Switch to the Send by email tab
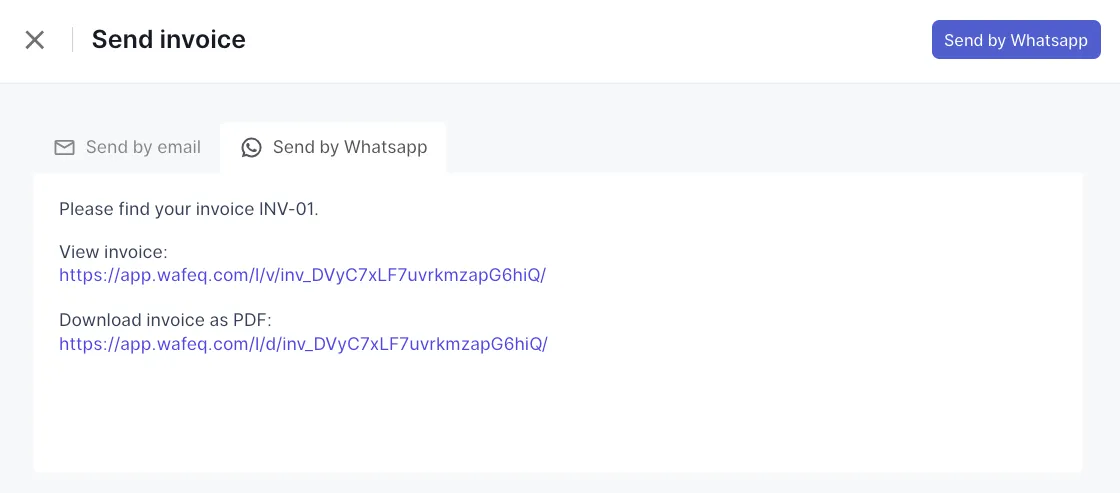Image resolution: width=1120 pixels, height=493 pixels. [x=143, y=148]
